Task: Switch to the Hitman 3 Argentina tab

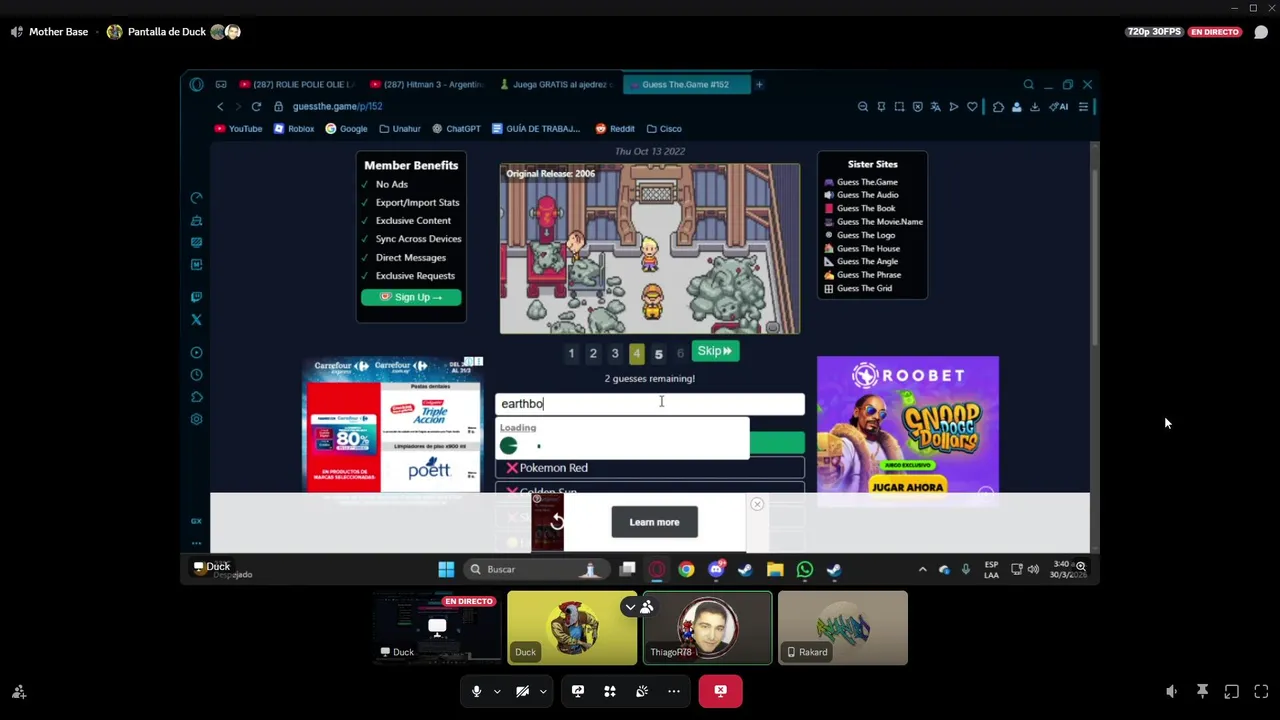Action: point(426,85)
